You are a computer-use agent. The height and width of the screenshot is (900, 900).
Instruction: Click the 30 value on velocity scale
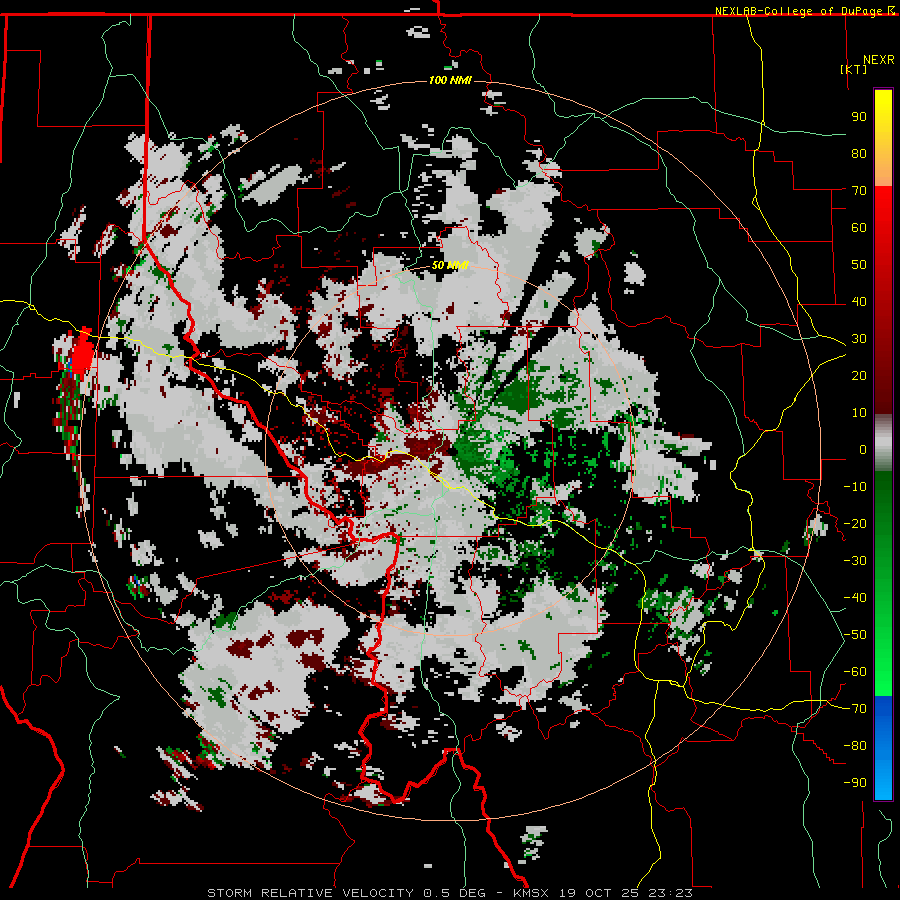(x=859, y=339)
